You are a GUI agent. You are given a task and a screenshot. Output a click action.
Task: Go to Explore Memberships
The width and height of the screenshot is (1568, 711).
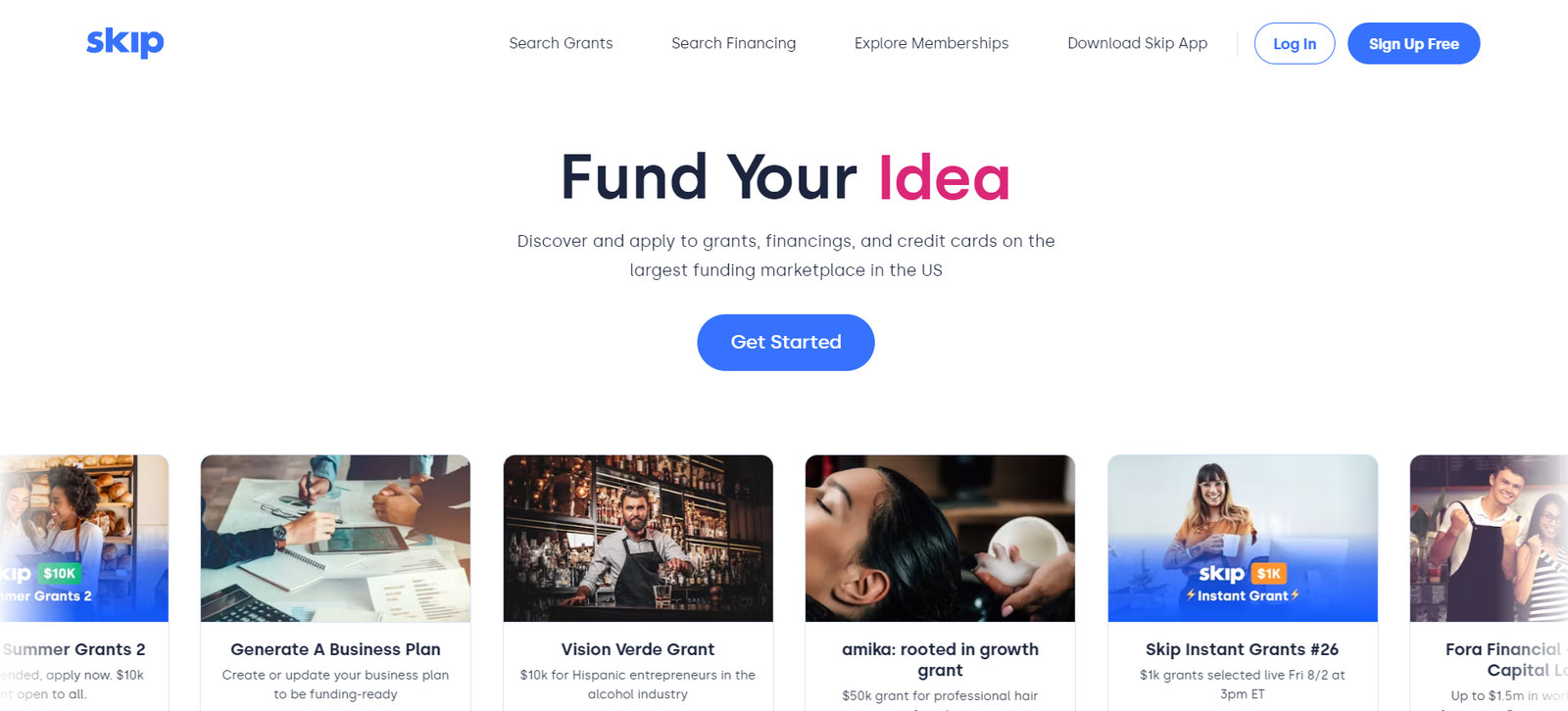point(931,43)
